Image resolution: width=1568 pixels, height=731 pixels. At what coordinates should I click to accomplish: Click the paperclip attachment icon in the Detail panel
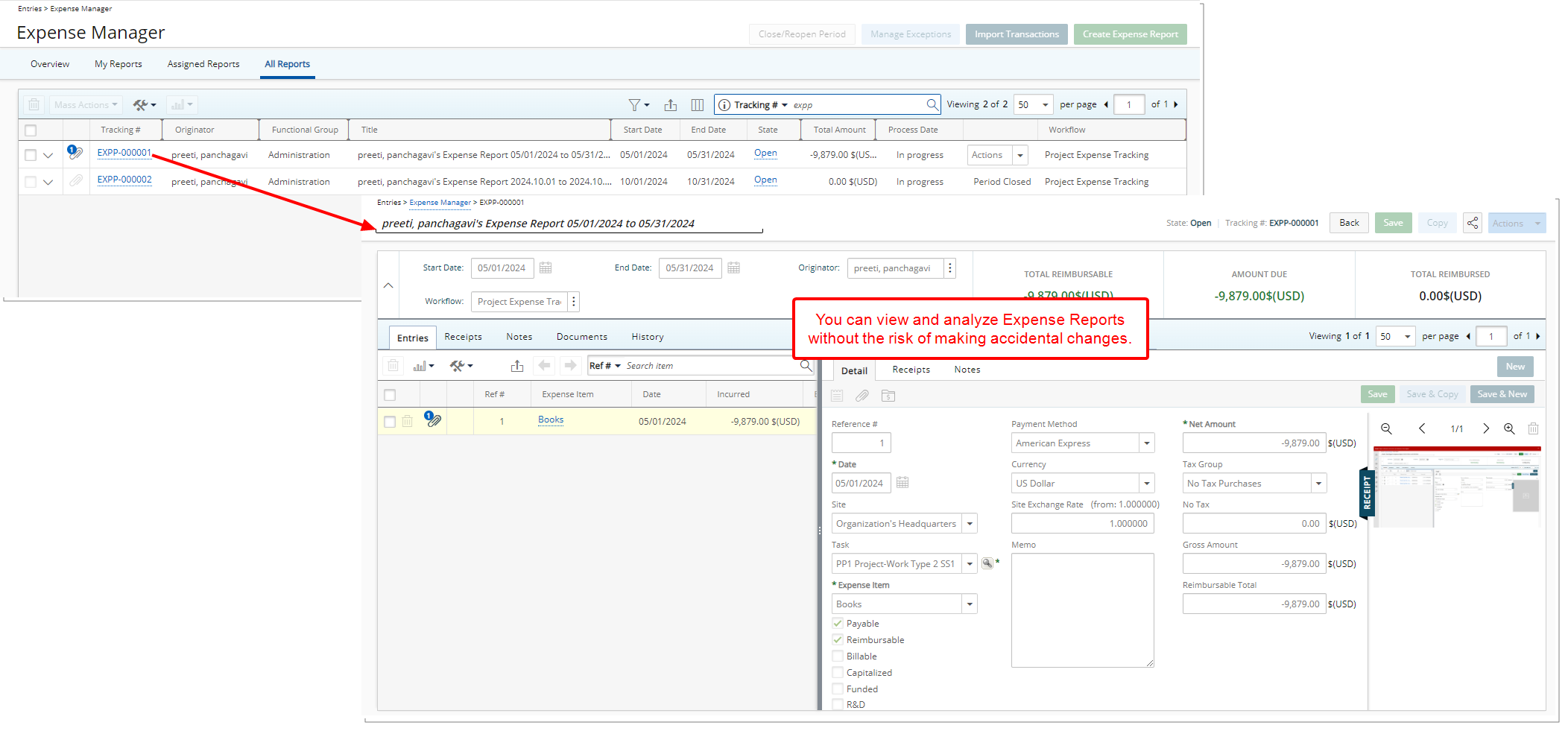pos(862,396)
